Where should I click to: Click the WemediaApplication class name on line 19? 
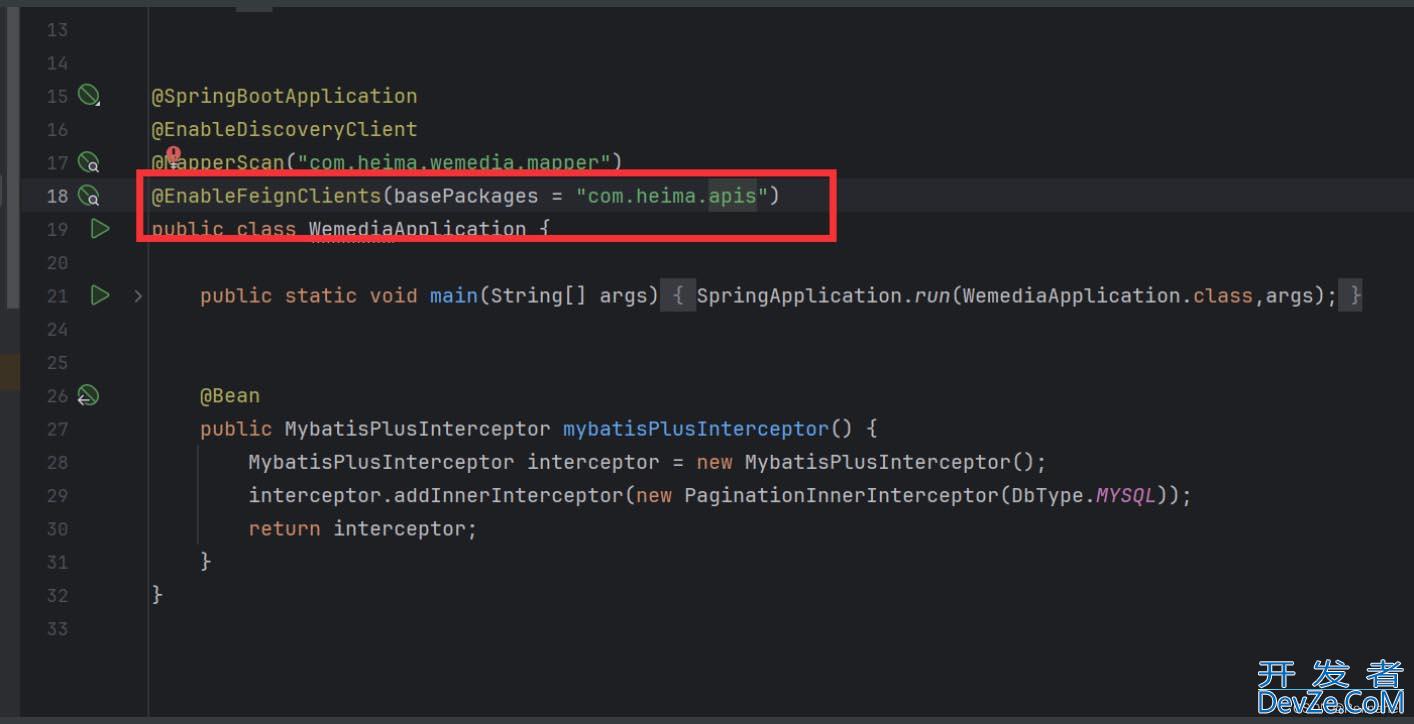(417, 229)
